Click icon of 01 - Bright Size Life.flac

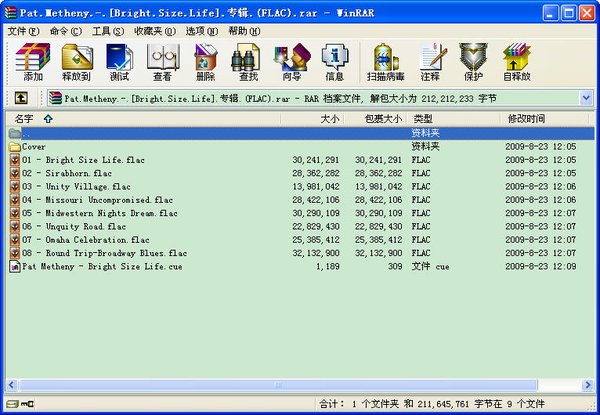15,160
